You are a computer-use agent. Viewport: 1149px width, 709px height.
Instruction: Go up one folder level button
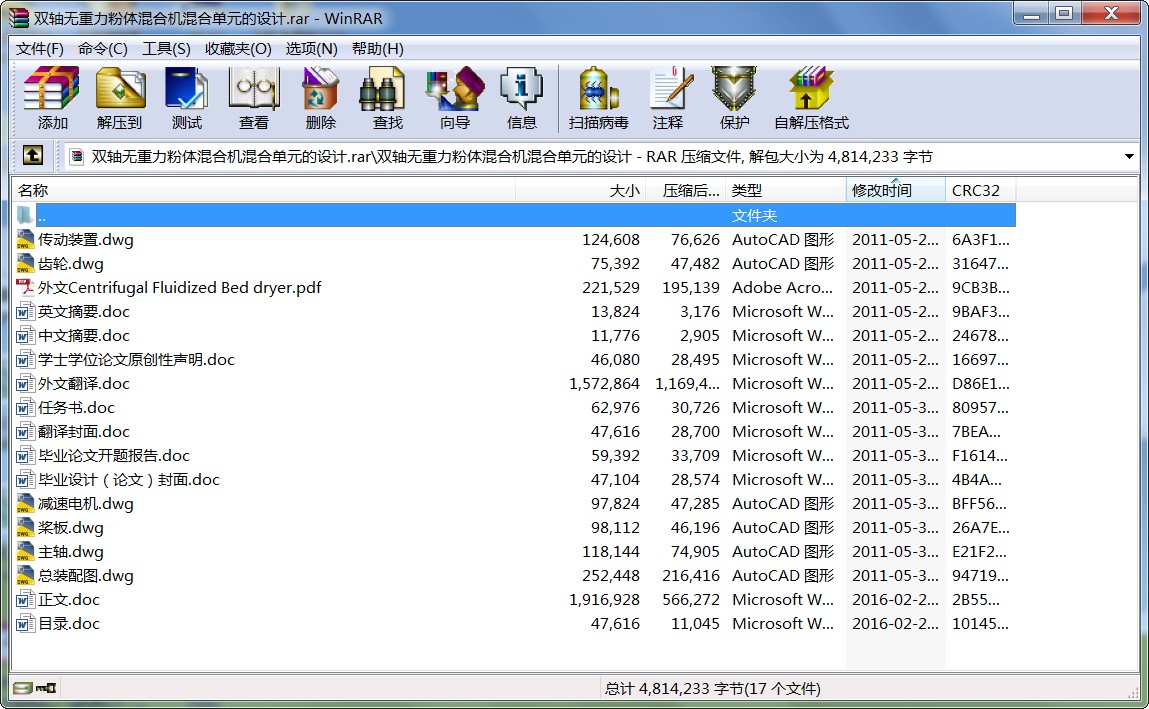click(x=33, y=156)
